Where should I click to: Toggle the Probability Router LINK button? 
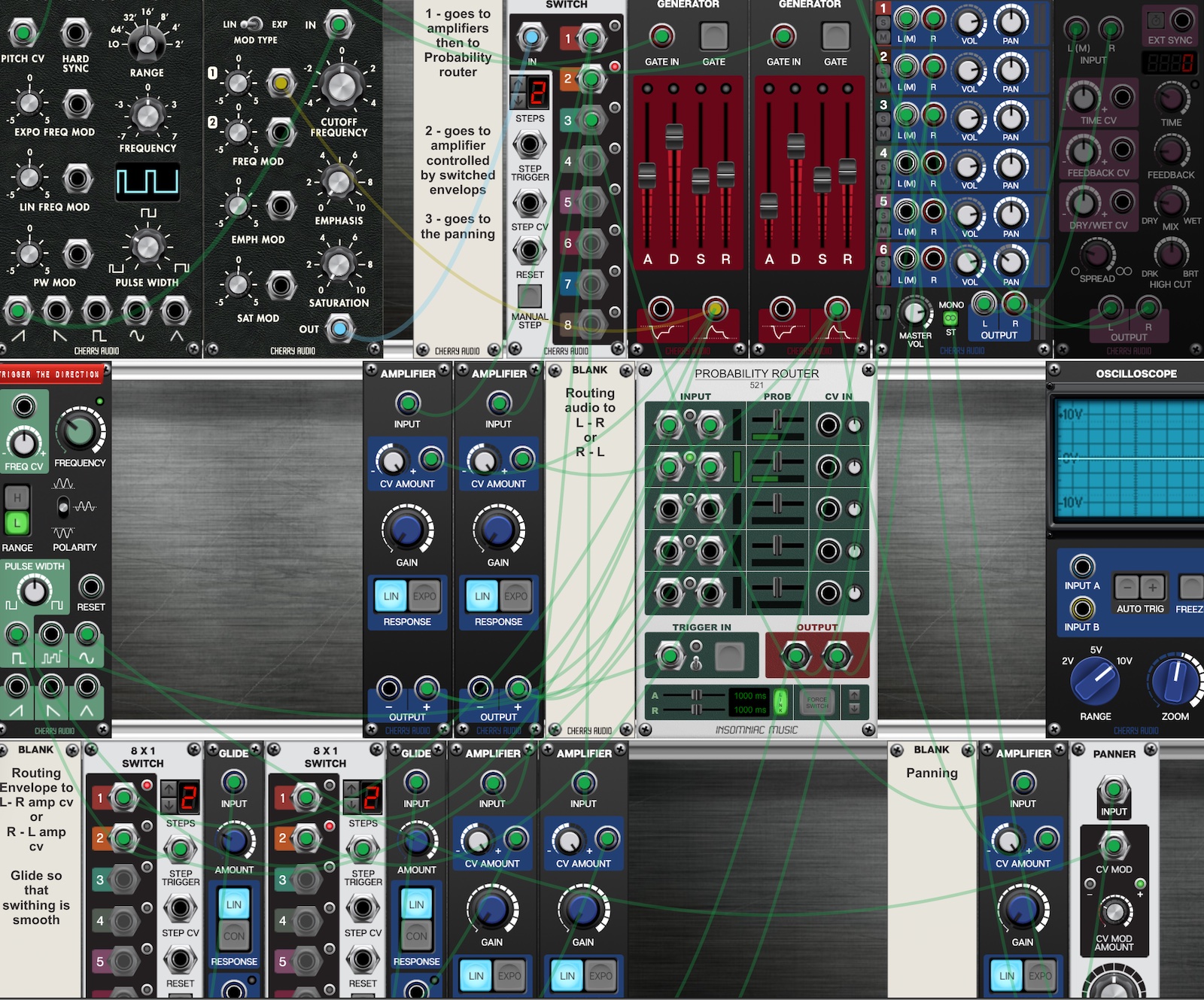(x=781, y=702)
